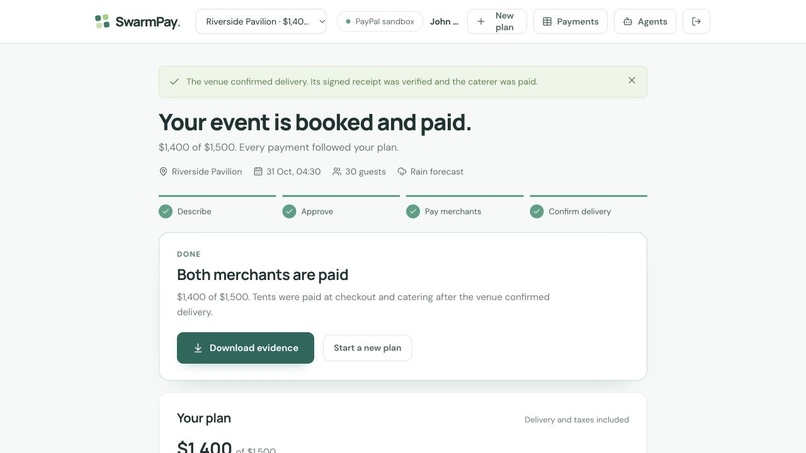Click 'Delivery and taxes included' text
Image resolution: width=806 pixels, height=453 pixels.
[x=577, y=420]
